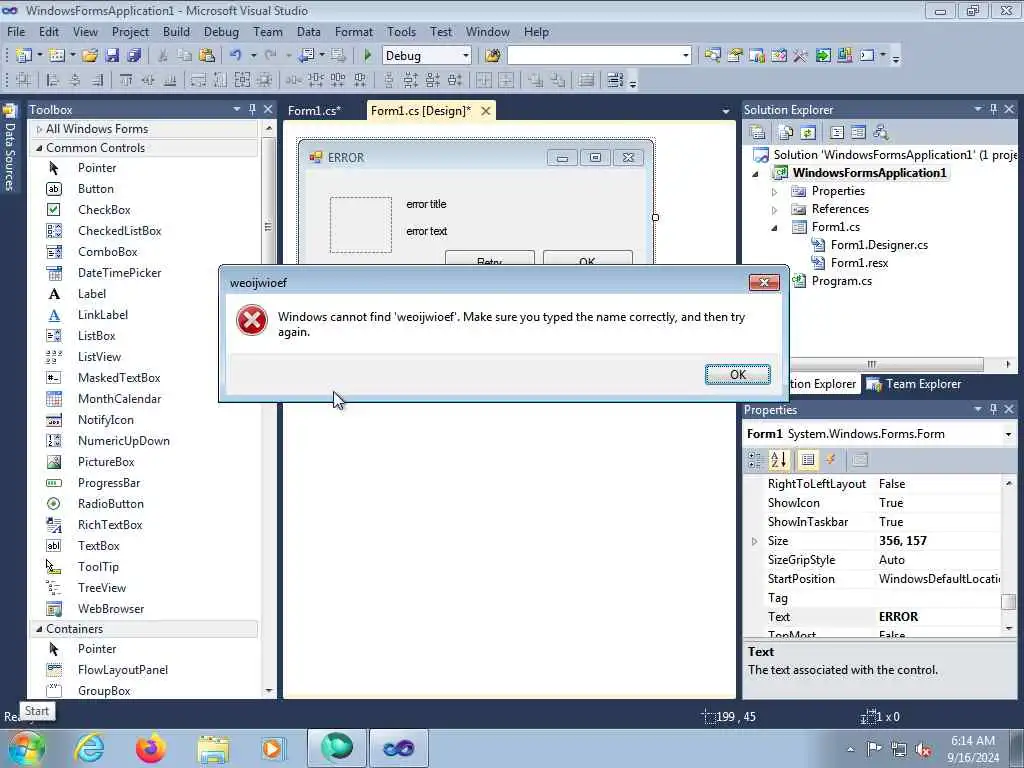This screenshot has width=1024, height=768.
Task: Click the Windows Start orb button
Action: [26, 748]
